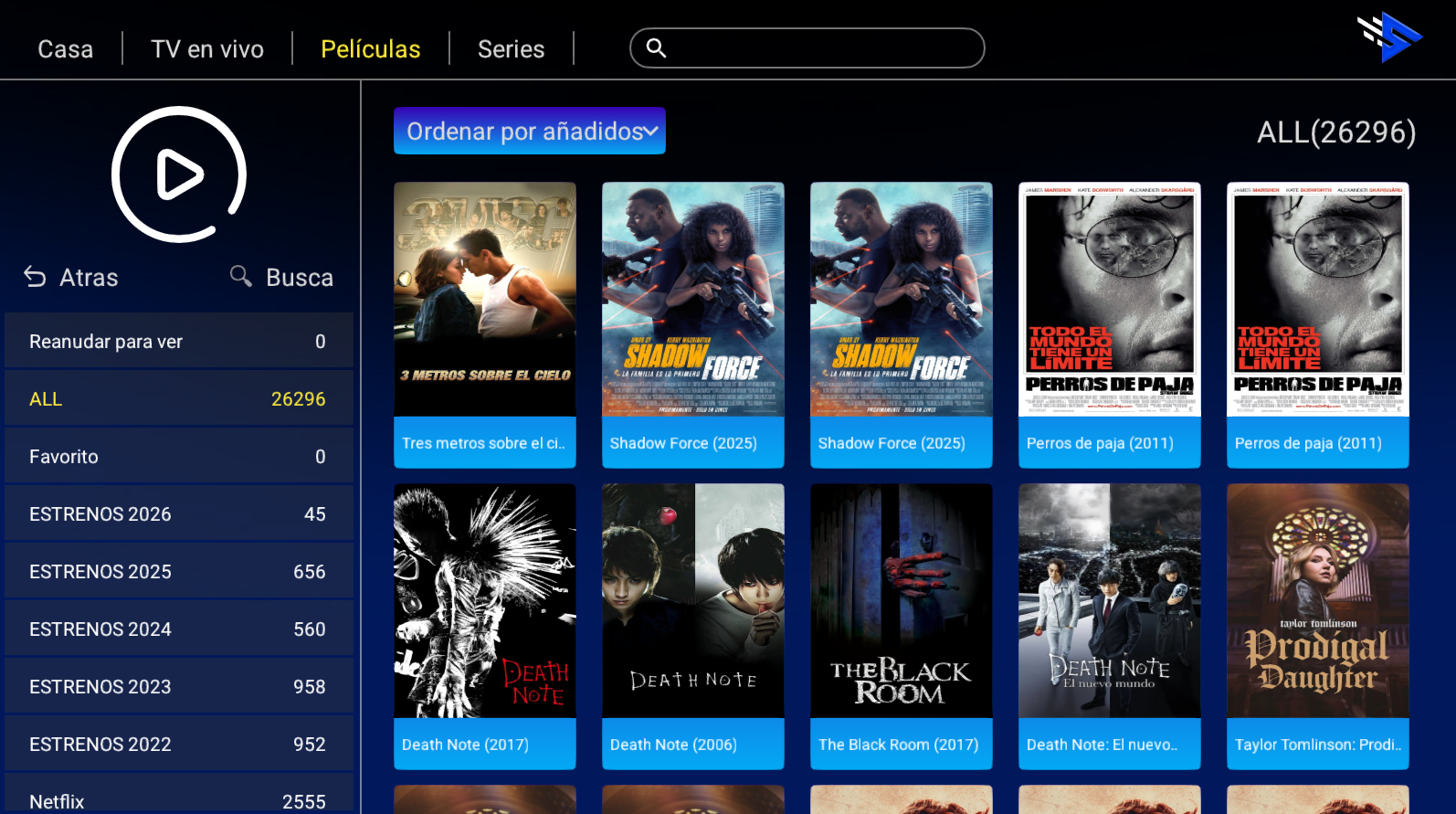1456x814 pixels.
Task: Switch to the Casa tab
Action: pyautogui.click(x=65, y=49)
